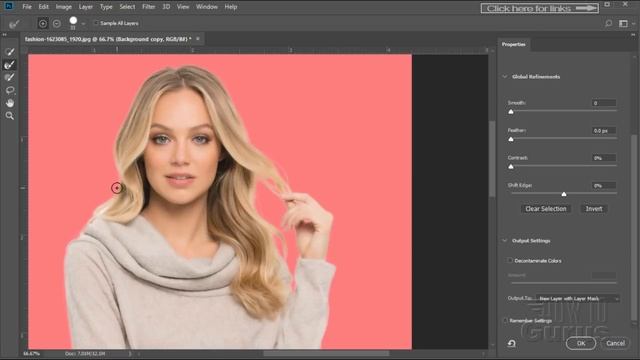Click the Smooth slider handle
Viewport: 640px width, 360px height.
[x=511, y=111]
